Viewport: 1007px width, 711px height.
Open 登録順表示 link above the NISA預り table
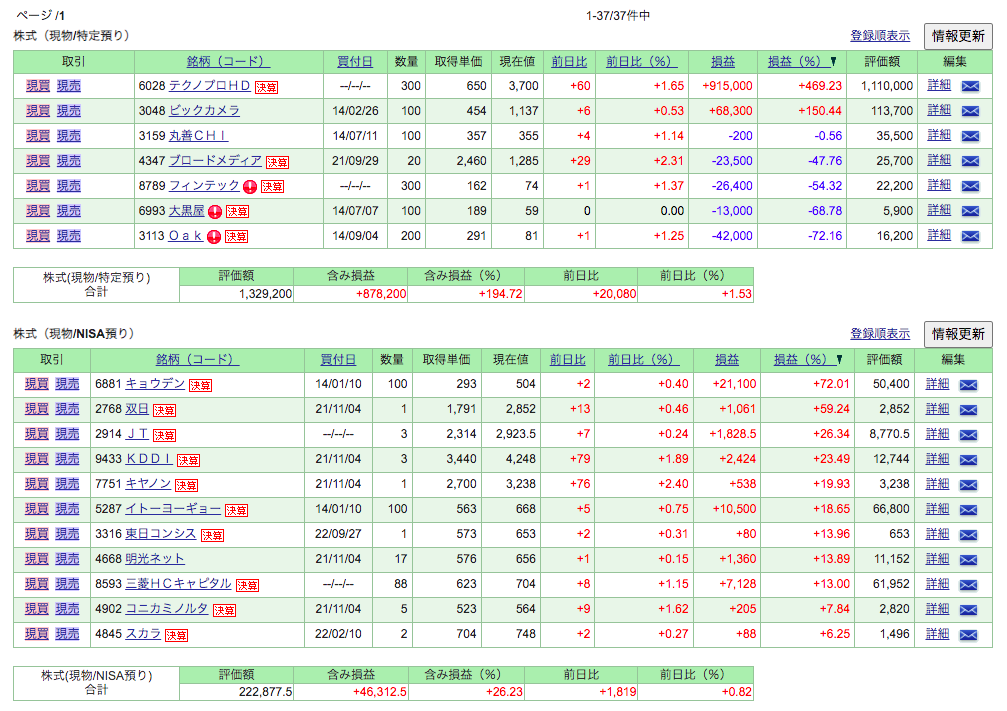point(880,334)
